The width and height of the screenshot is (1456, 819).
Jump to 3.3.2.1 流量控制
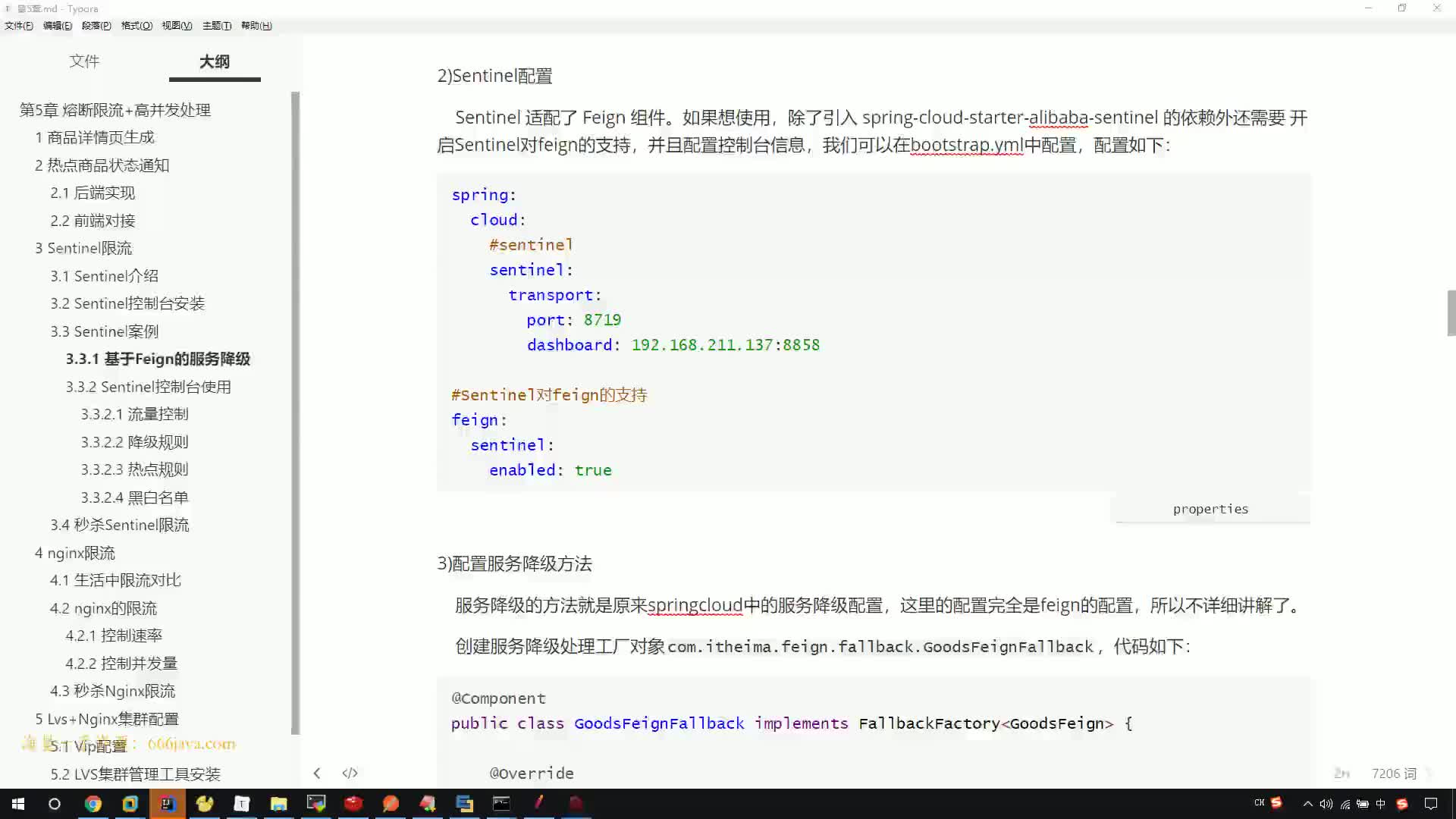(135, 414)
